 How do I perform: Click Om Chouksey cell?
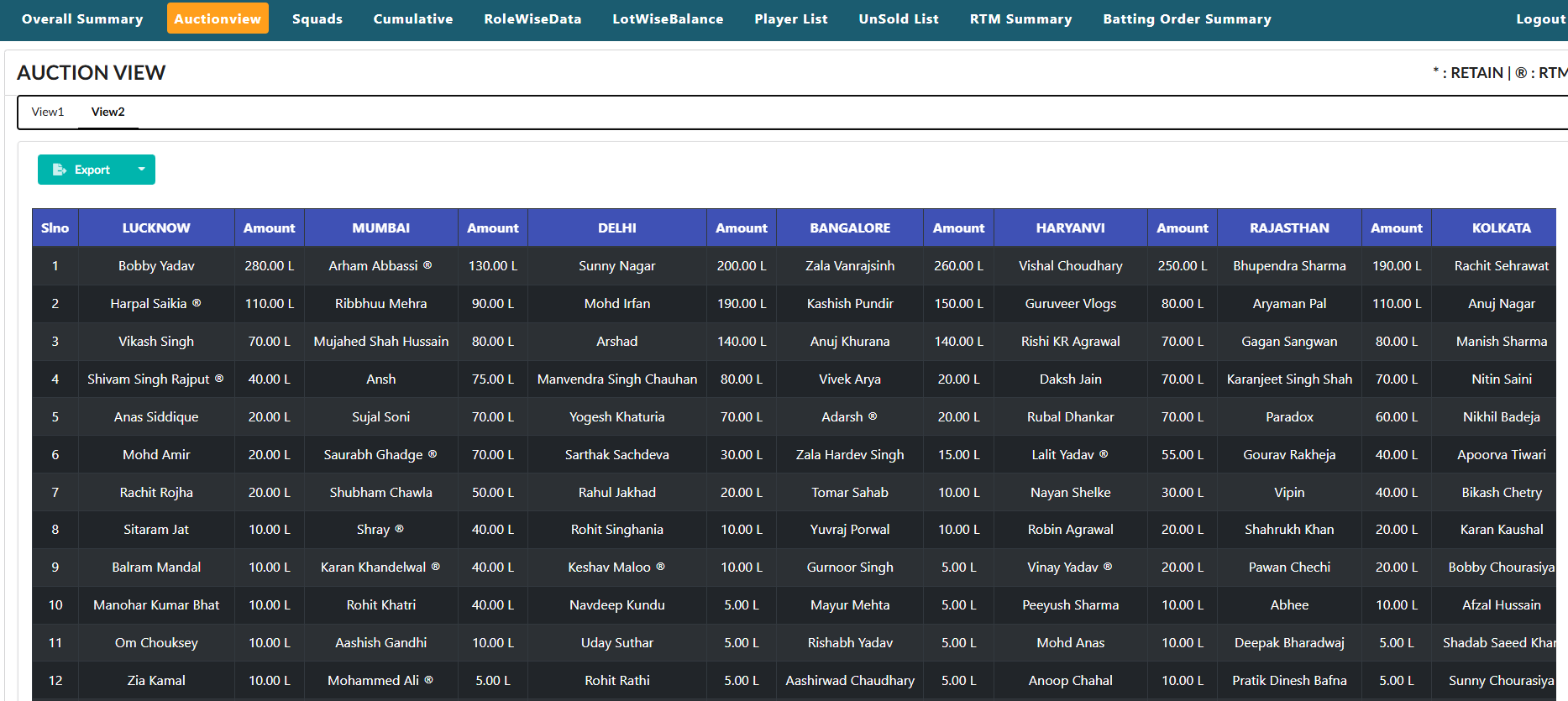156,642
